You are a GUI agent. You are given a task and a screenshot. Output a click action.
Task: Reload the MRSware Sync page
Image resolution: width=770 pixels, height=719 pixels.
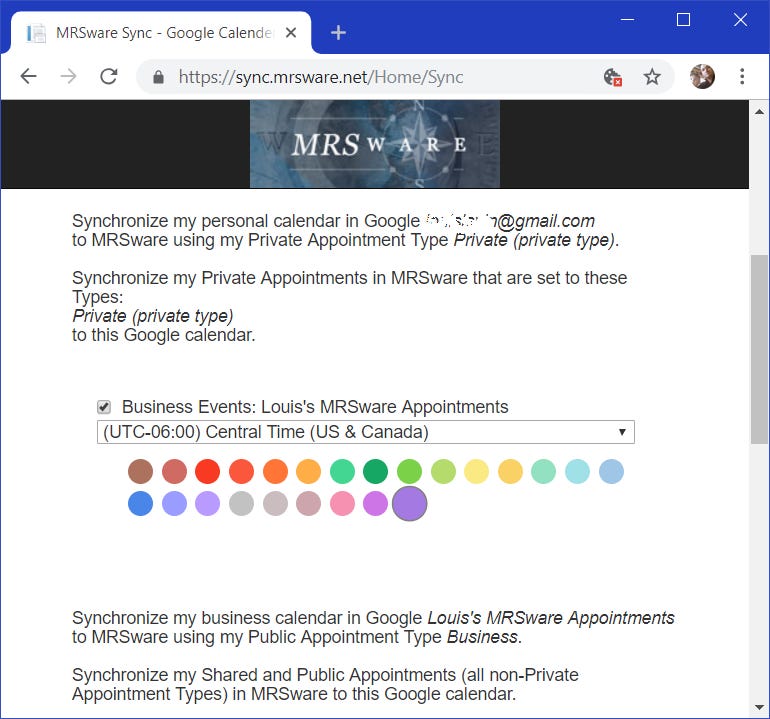pyautogui.click(x=109, y=77)
